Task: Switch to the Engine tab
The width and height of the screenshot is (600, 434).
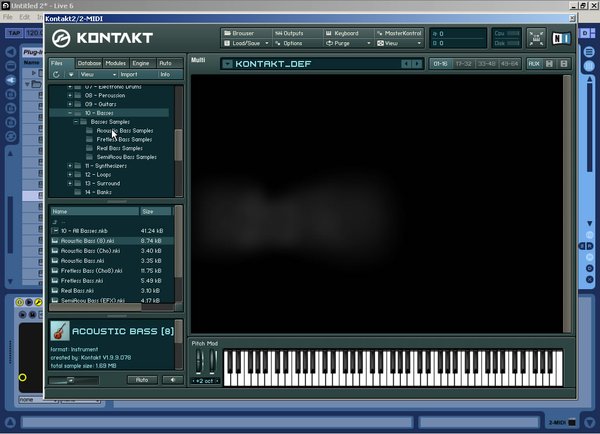Action: (x=142, y=63)
